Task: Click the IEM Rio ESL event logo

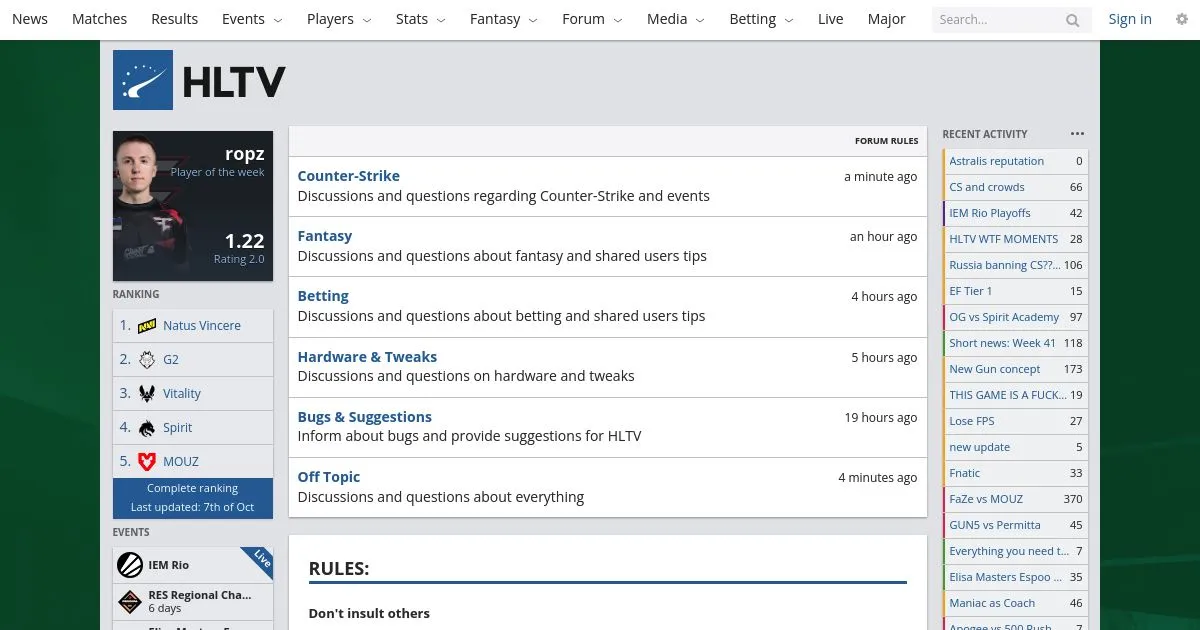Action: [130, 565]
